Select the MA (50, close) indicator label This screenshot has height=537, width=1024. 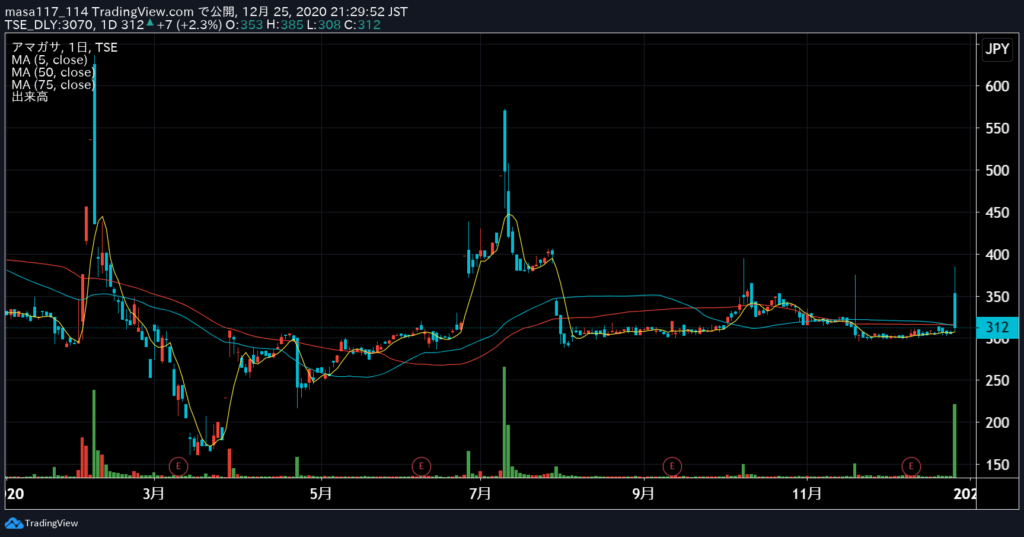pos(53,73)
